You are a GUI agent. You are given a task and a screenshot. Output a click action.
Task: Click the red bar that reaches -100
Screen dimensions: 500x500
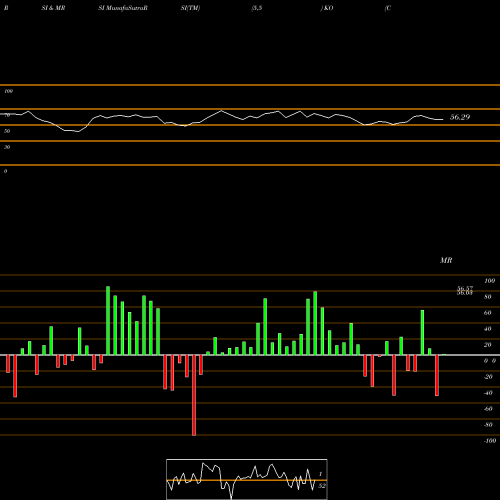point(194,395)
